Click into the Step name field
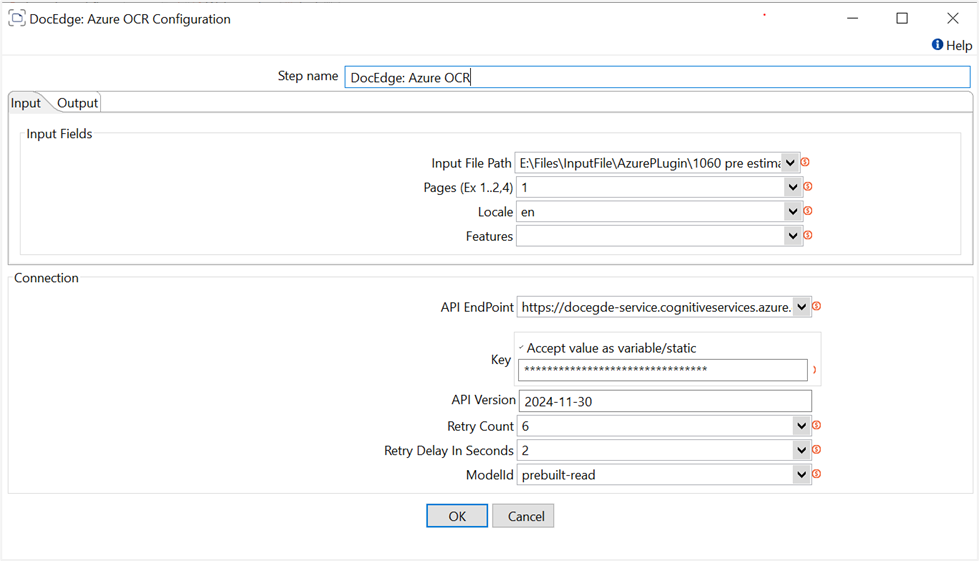 point(657,77)
